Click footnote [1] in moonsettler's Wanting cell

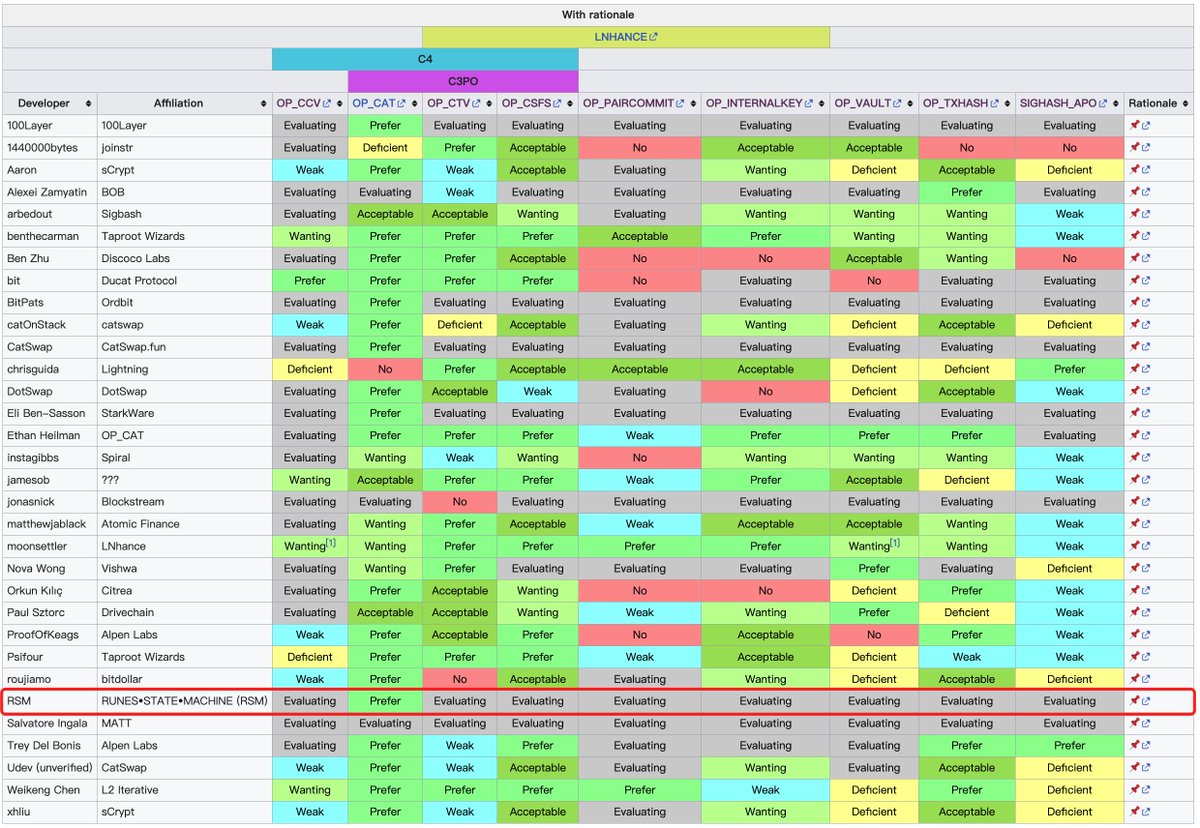tap(332, 542)
